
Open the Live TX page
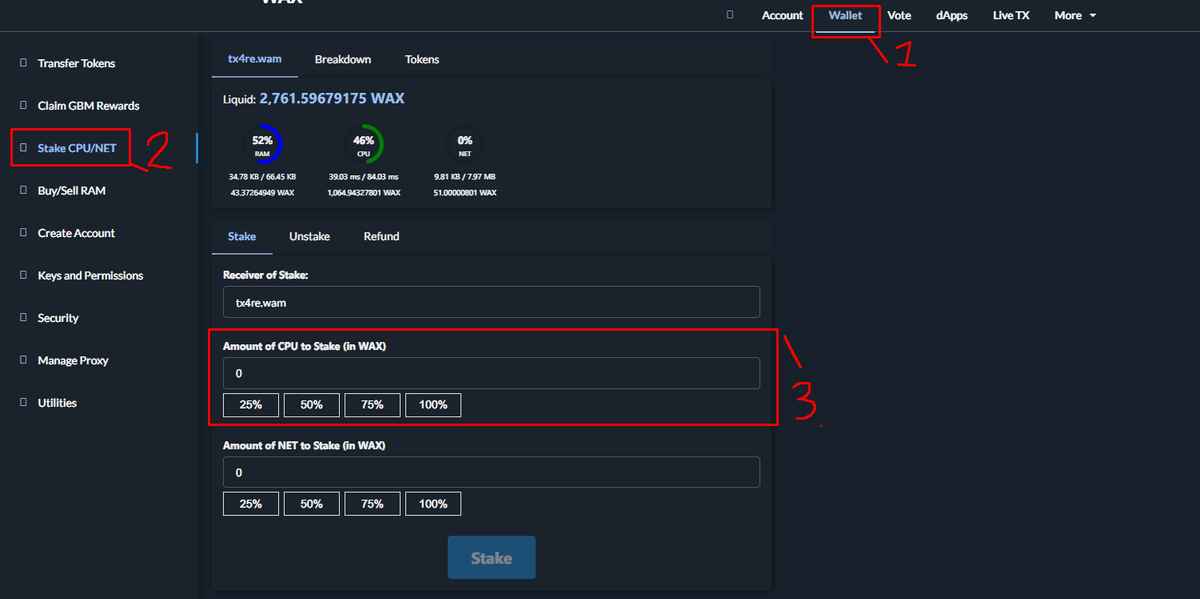click(x=1011, y=15)
